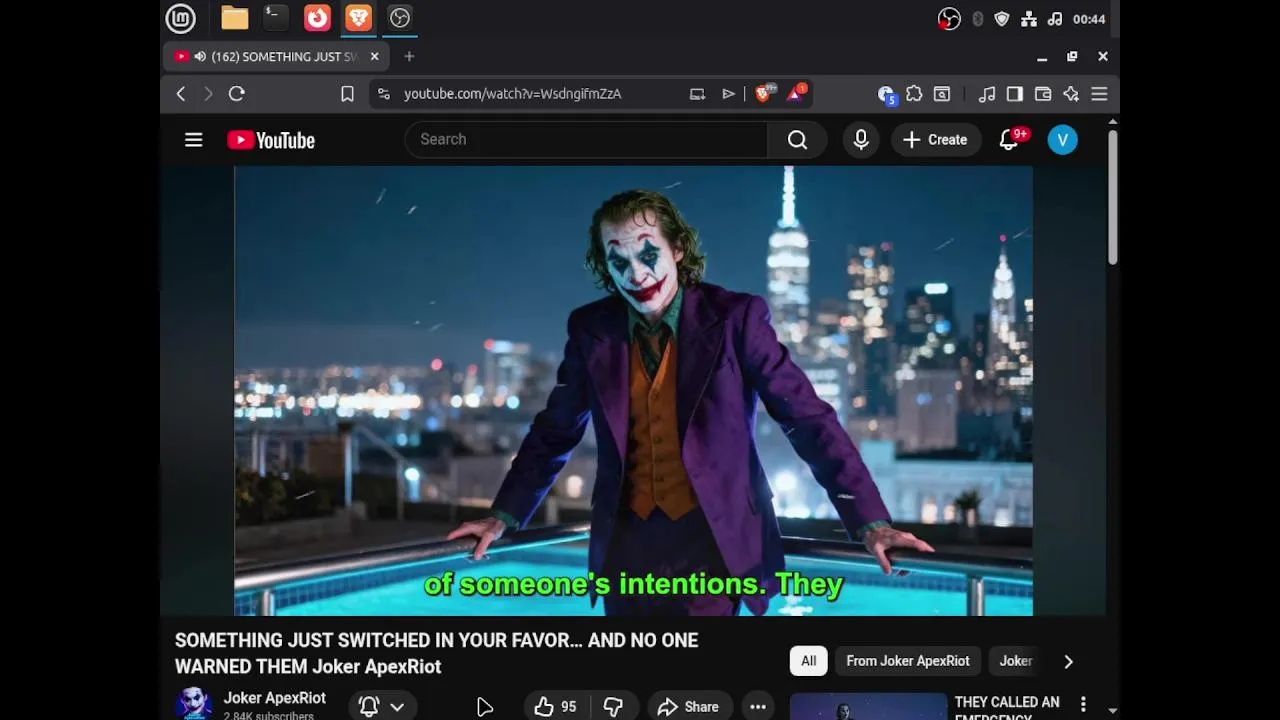Open the Brave main menu
Viewport: 1280px width, 720px height.
point(1099,94)
